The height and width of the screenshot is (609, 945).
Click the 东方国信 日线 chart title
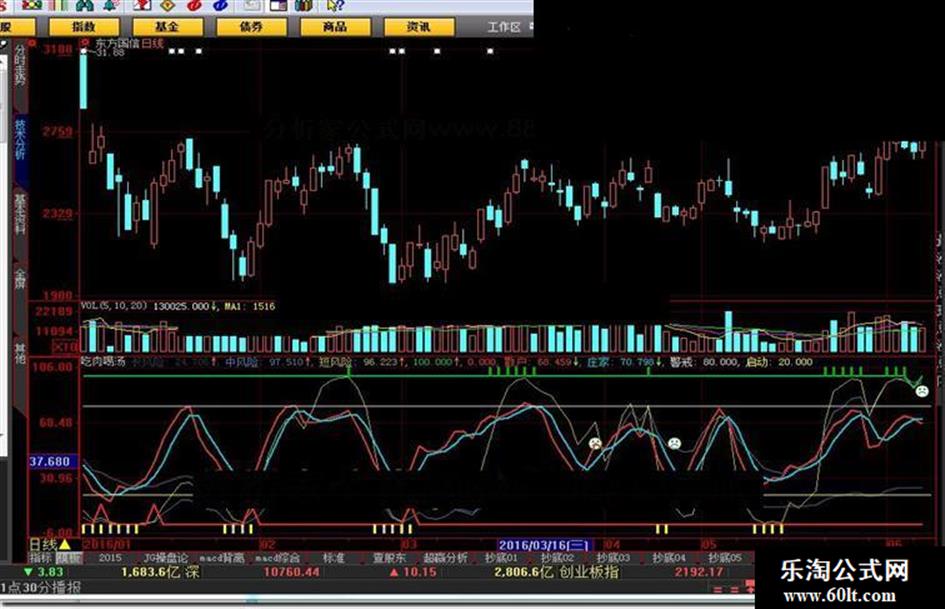click(x=130, y=43)
